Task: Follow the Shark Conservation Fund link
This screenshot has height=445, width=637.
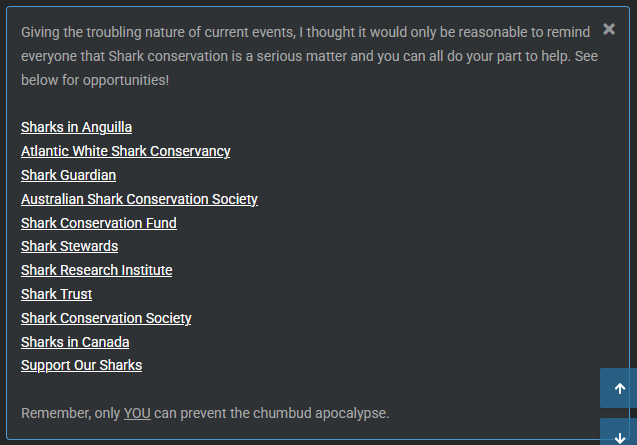Action: [99, 223]
